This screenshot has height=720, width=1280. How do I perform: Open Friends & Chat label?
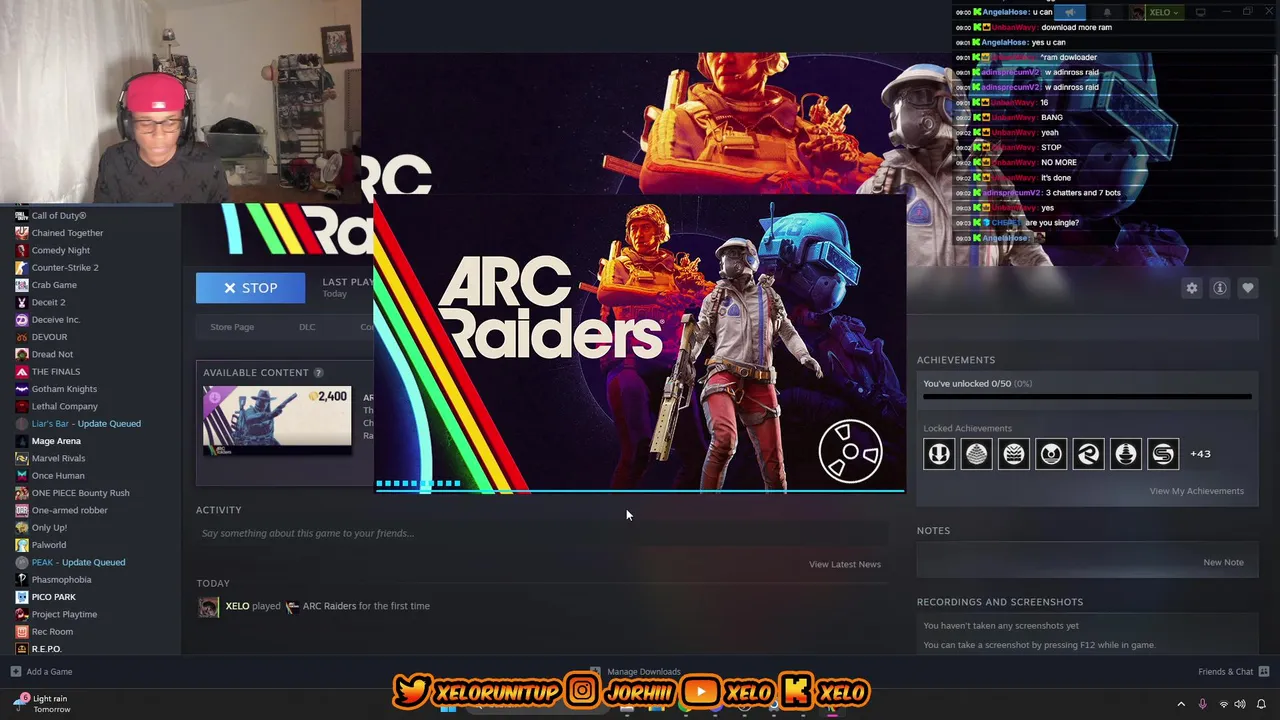(1225, 672)
